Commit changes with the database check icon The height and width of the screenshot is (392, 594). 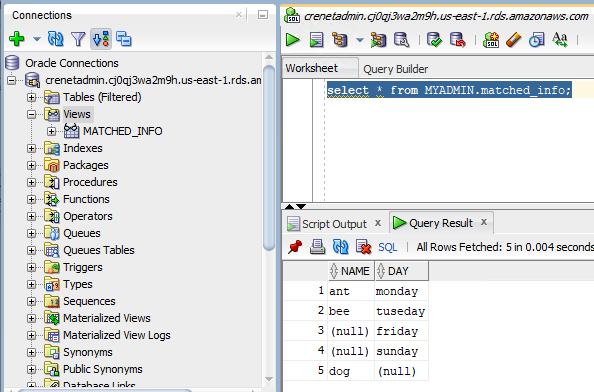click(434, 39)
